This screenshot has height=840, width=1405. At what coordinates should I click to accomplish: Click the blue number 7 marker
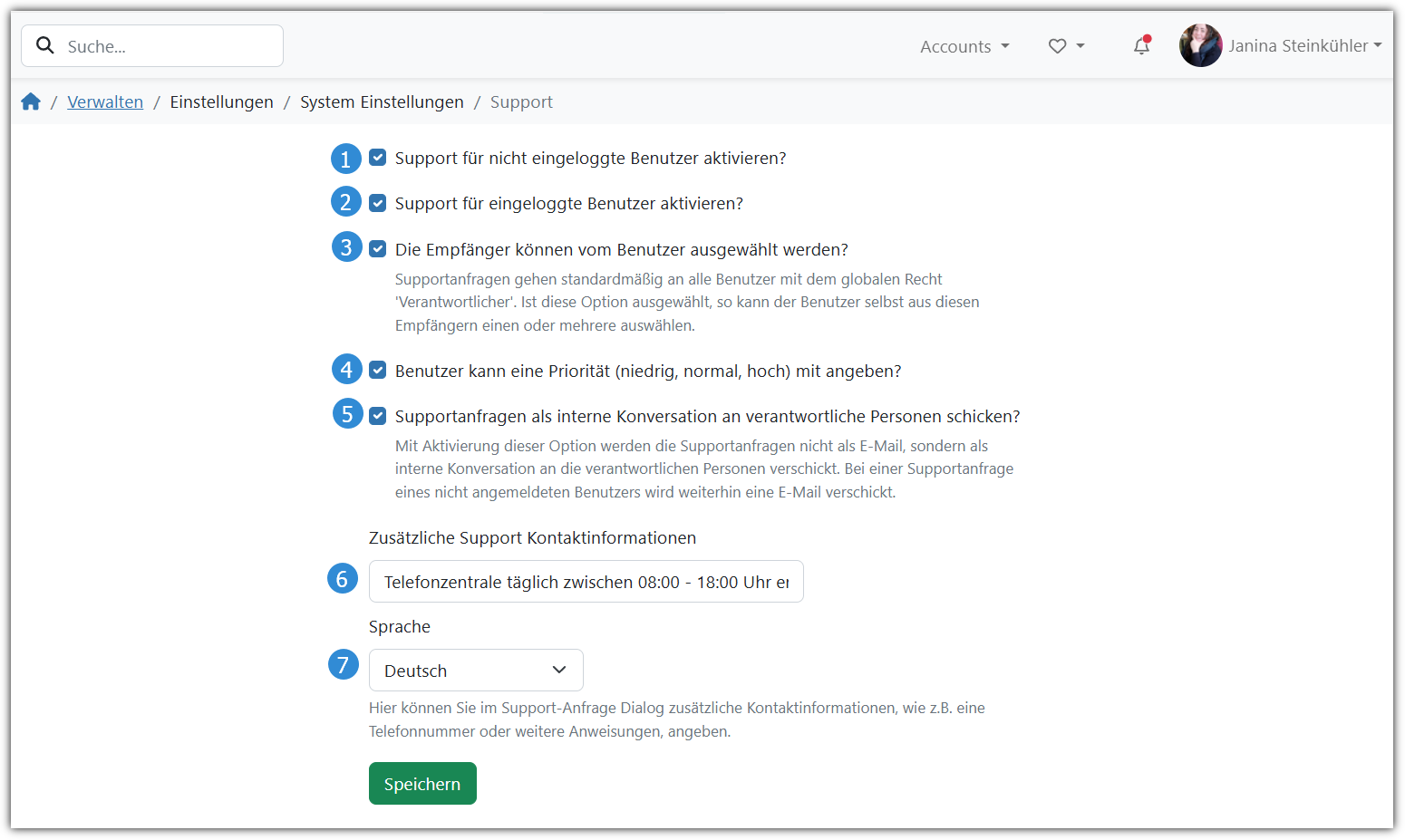point(343,665)
